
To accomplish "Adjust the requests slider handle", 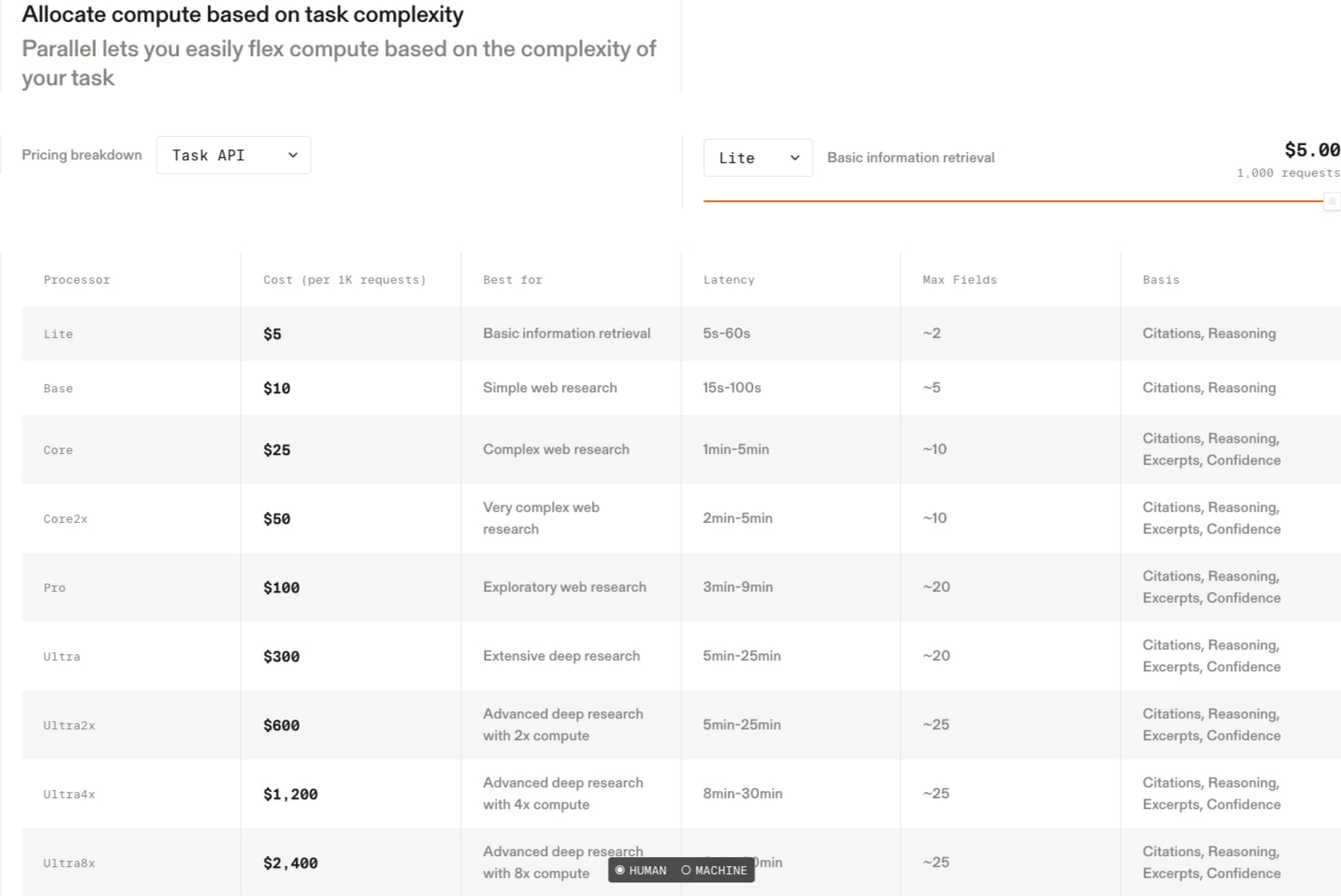I will pyautogui.click(x=1331, y=201).
